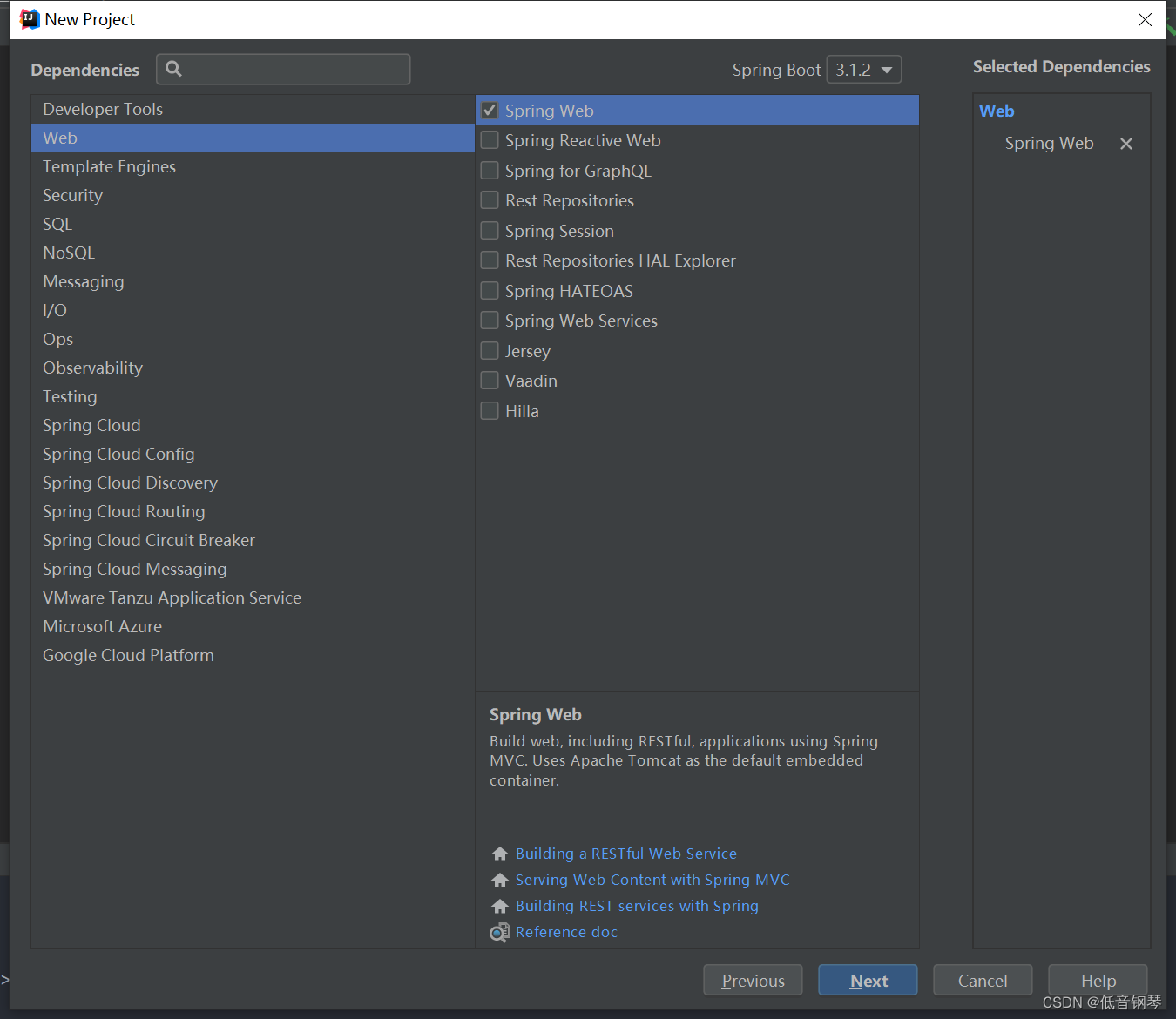This screenshot has width=1176, height=1019.
Task: Select the Developer Tools category
Action: pos(253,109)
